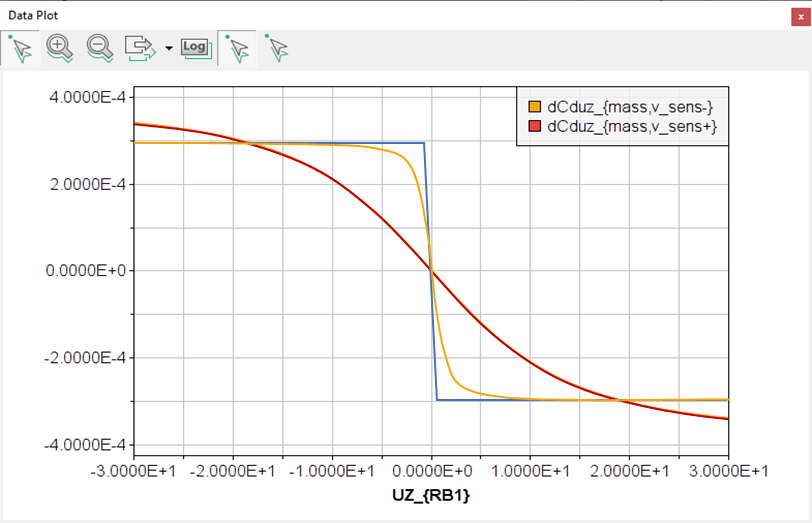Click the UZ_{RB1} x-axis title
This screenshot has height=523, width=812.
click(431, 495)
